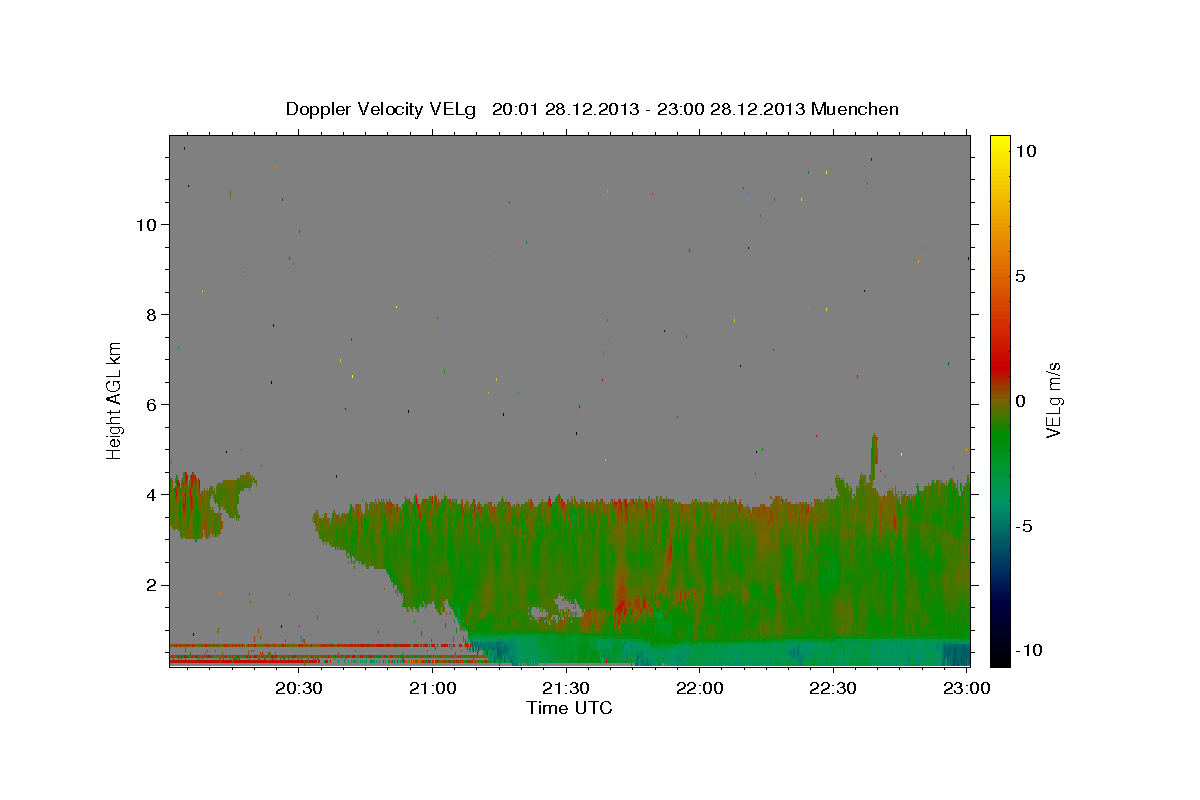This screenshot has height=800, width=1200.
Task: Click the 23:00 time tick label
Action: click(x=966, y=689)
